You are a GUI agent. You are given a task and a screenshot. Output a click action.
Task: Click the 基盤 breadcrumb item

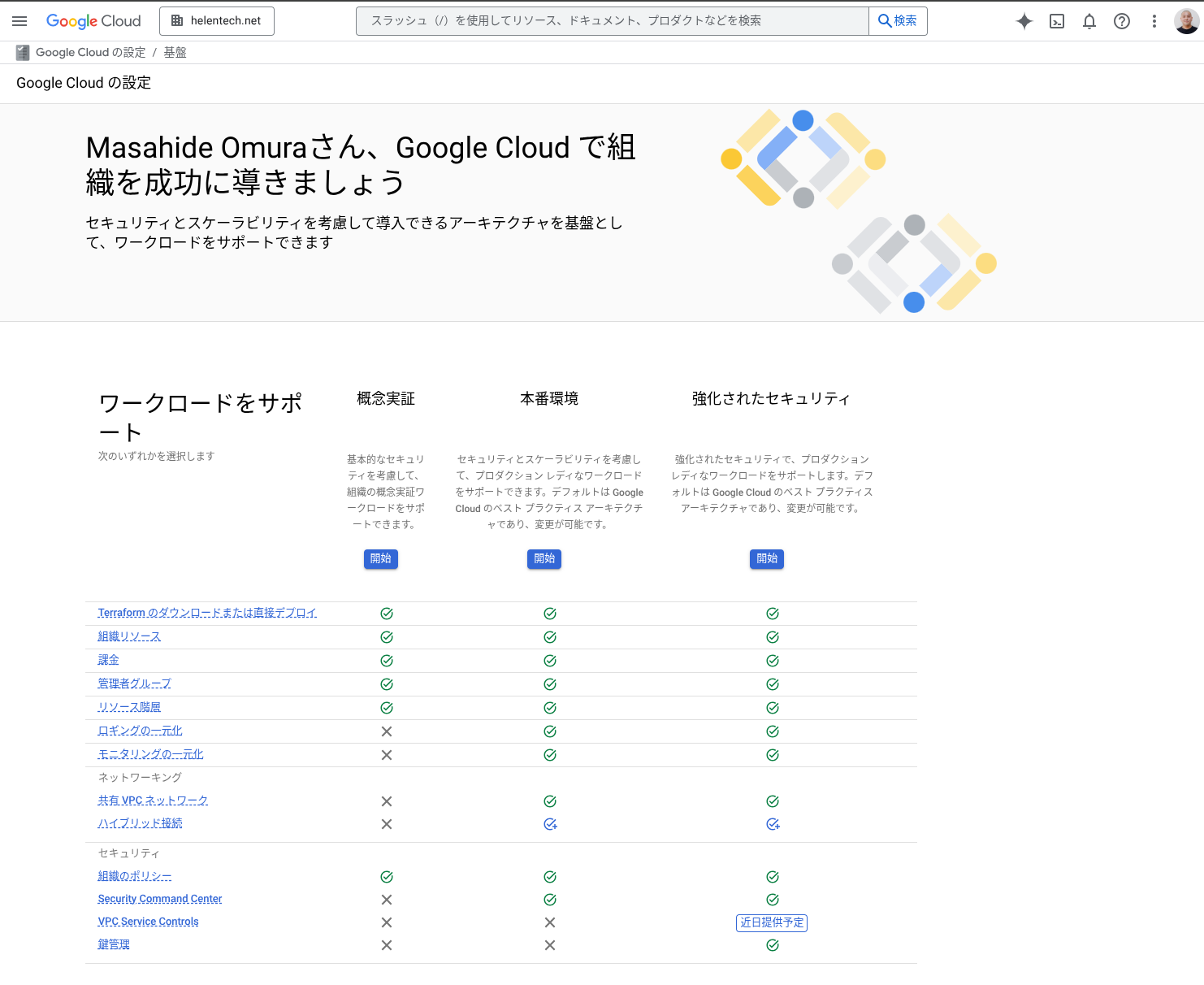pyautogui.click(x=175, y=52)
